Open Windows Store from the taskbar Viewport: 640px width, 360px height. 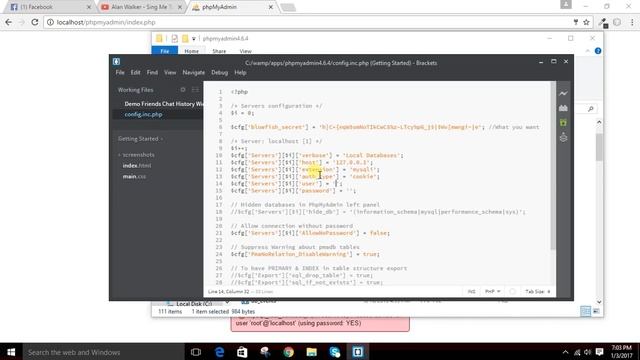[242, 352]
